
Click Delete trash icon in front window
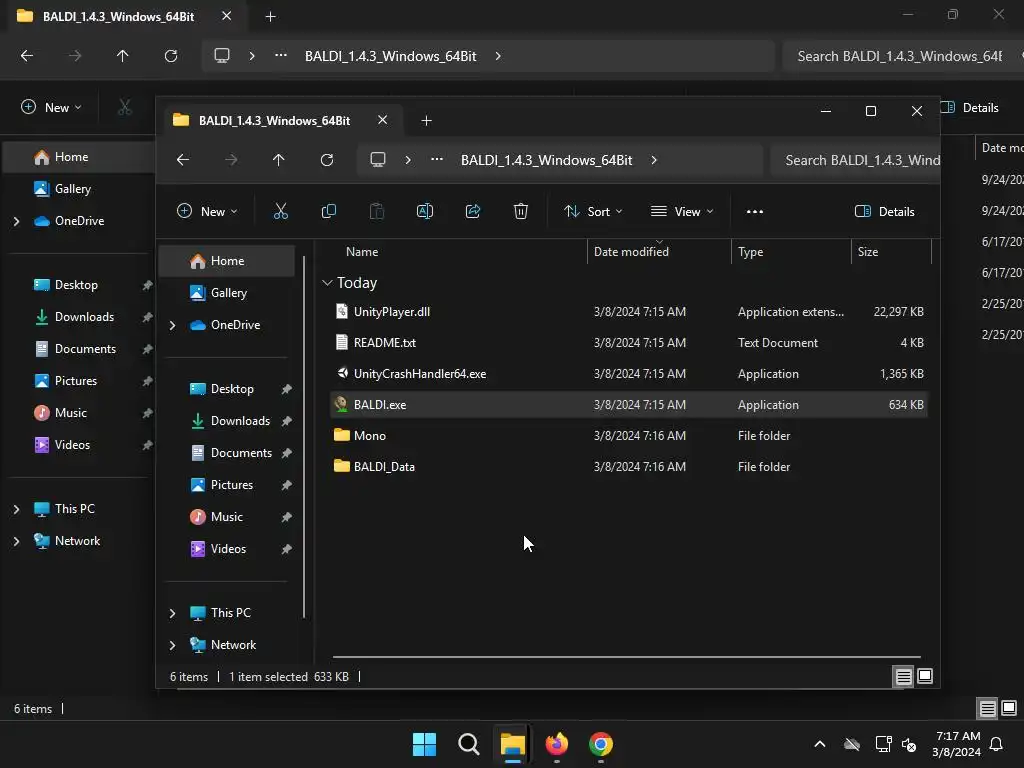pyautogui.click(x=520, y=211)
